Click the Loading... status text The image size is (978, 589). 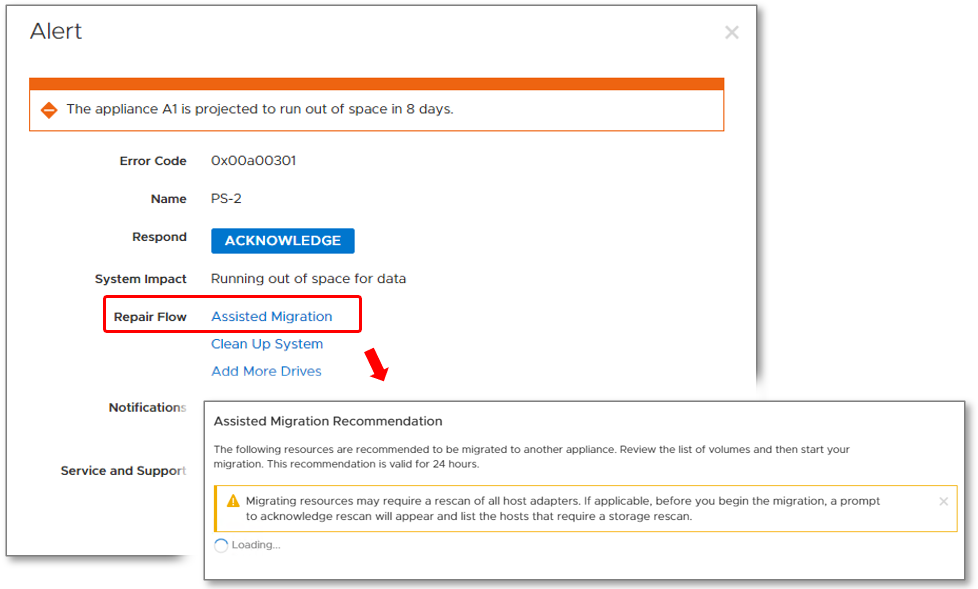tap(256, 545)
